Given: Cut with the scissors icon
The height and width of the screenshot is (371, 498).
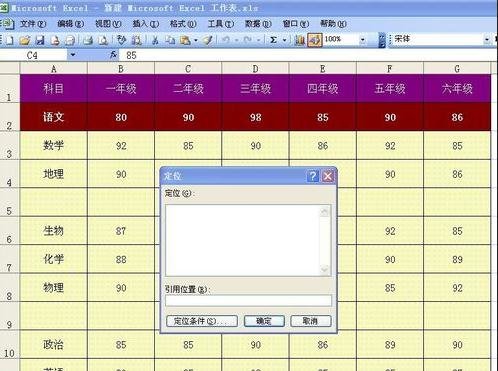Looking at the screenshot, I should point(155,40).
